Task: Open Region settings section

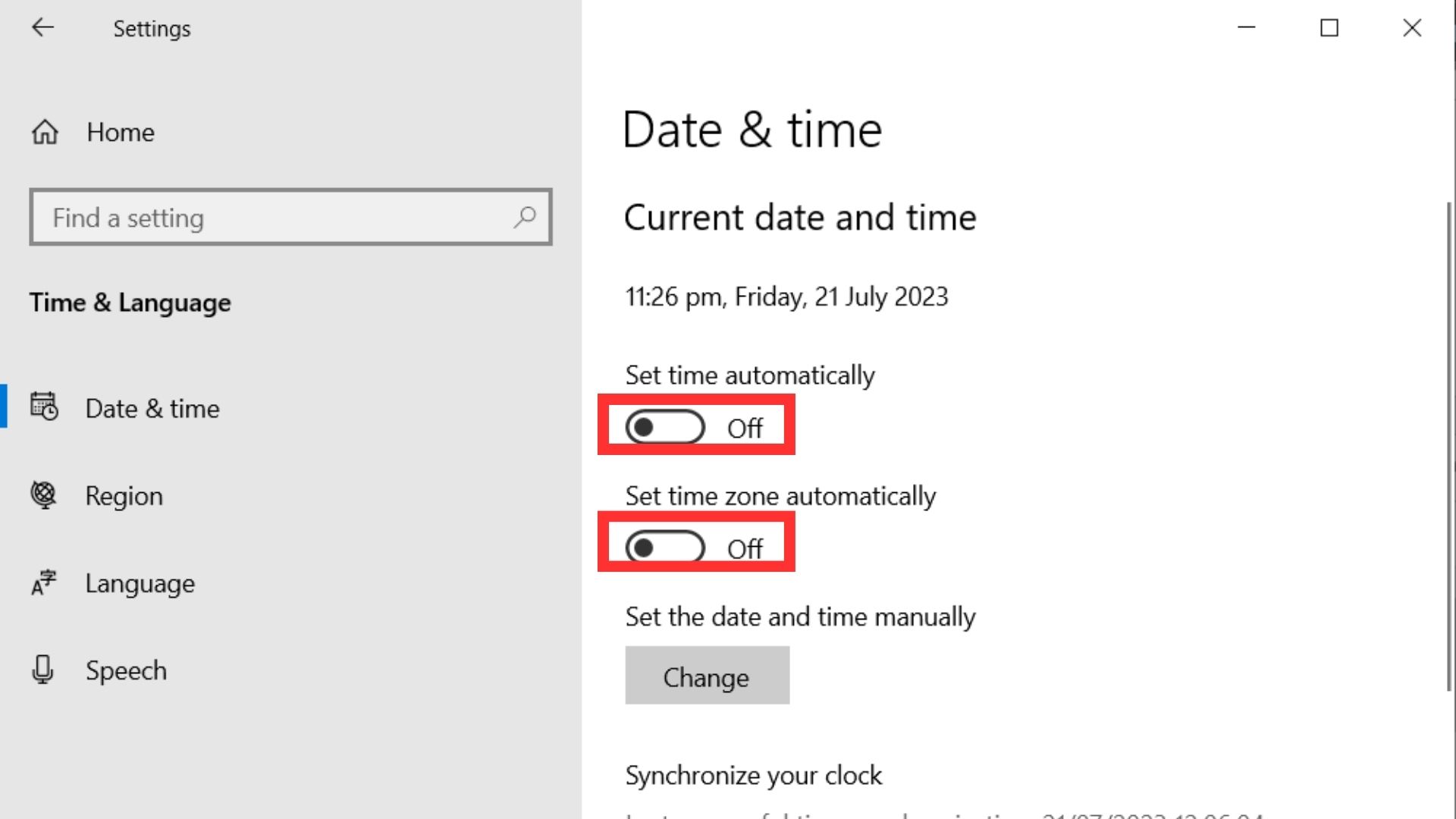Action: pos(124,494)
